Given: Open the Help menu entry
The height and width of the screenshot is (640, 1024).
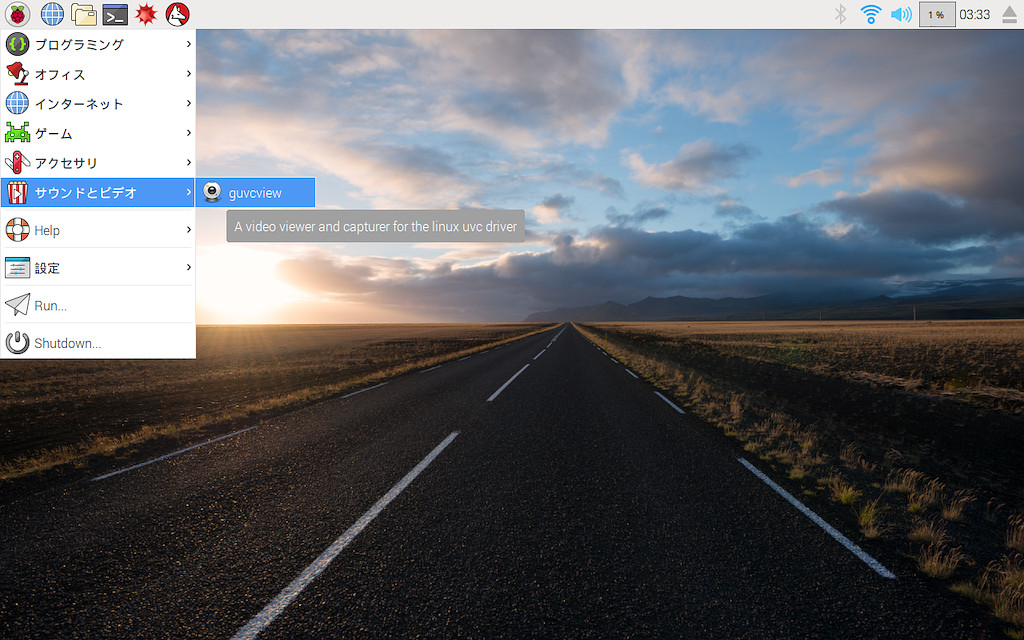Looking at the screenshot, I should coord(98,230).
